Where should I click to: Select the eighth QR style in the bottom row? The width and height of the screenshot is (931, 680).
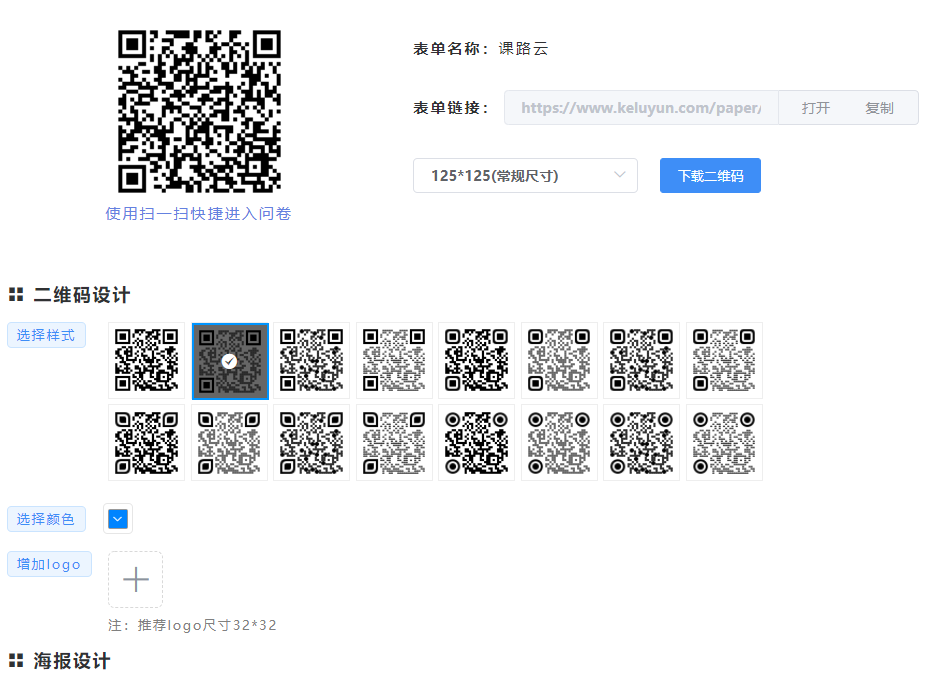[724, 442]
